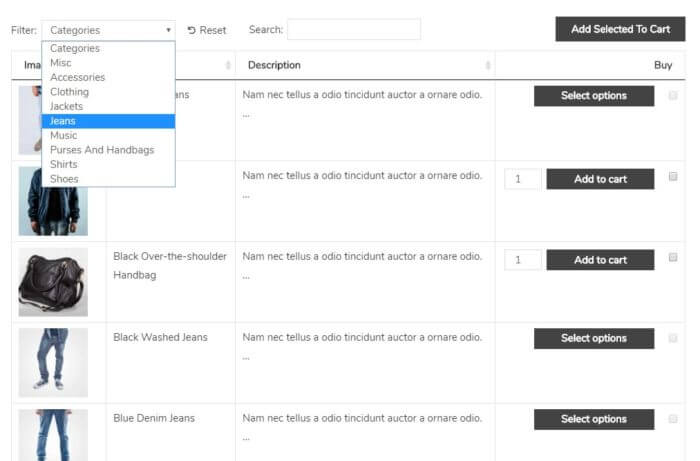Screen dimensions: 700x461
Task: Tick the checkbox for Black Washed Jeans
Action: 673,338
